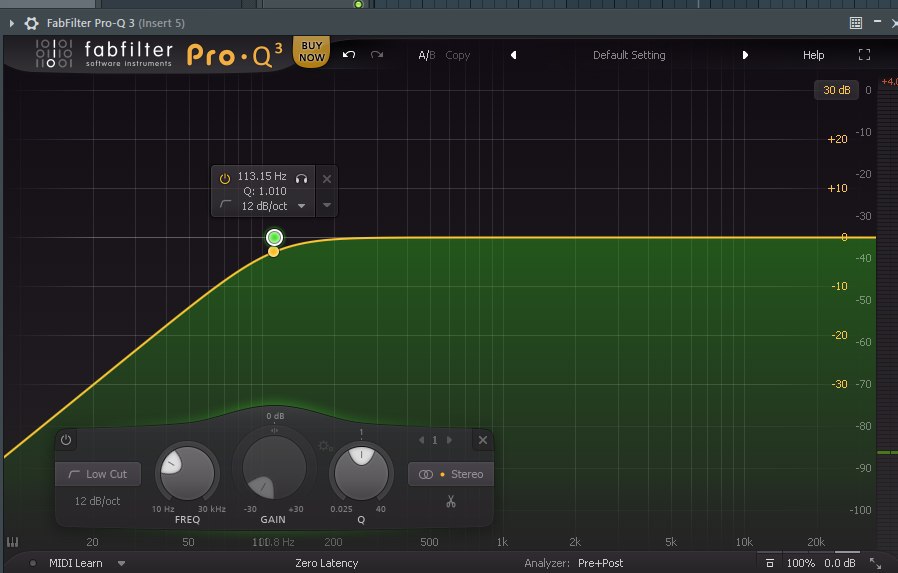The height and width of the screenshot is (573, 898).
Task: Open the FL Studio detailed settings grid icon
Action: click(856, 23)
